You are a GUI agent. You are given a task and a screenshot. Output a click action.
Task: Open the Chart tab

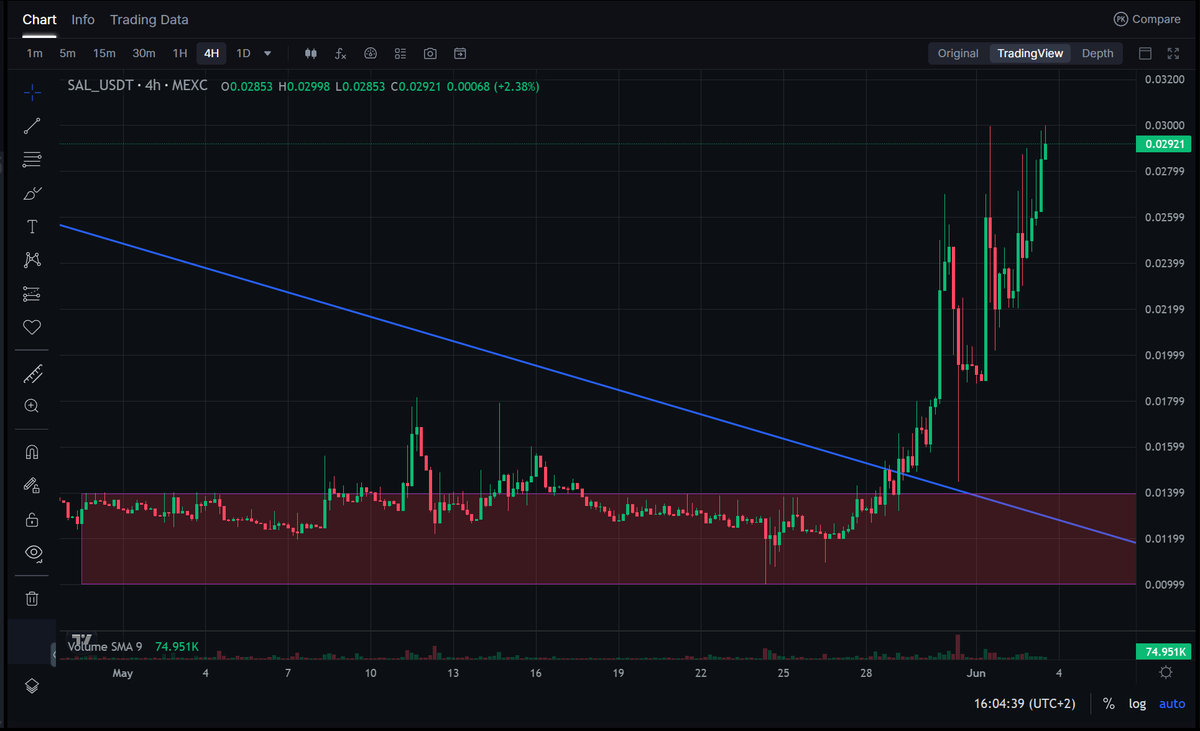pyautogui.click(x=40, y=19)
